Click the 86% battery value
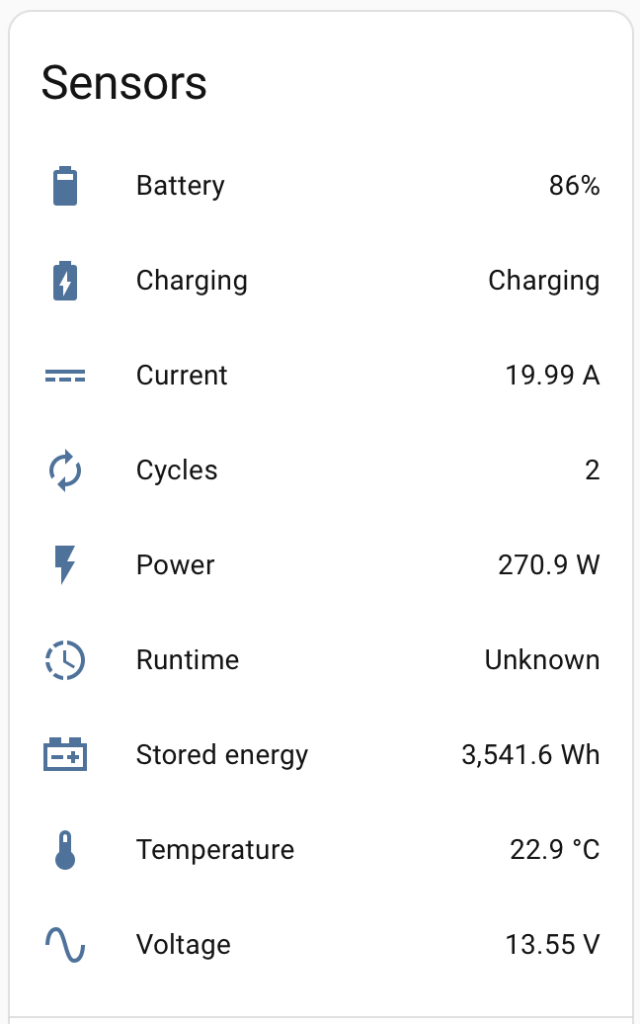640x1024 pixels. (574, 186)
